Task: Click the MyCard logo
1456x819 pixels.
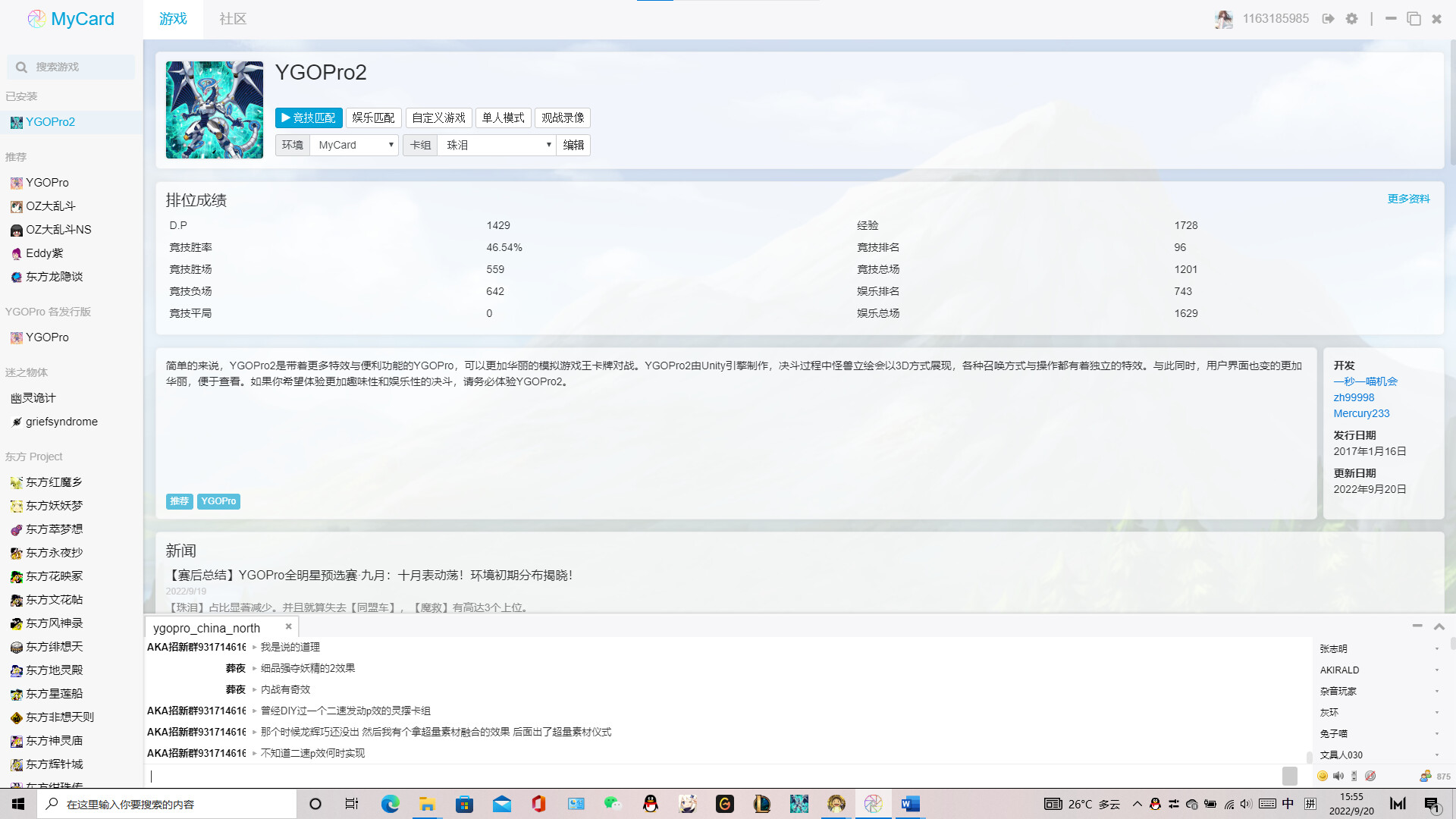Action: pyautogui.click(x=71, y=19)
